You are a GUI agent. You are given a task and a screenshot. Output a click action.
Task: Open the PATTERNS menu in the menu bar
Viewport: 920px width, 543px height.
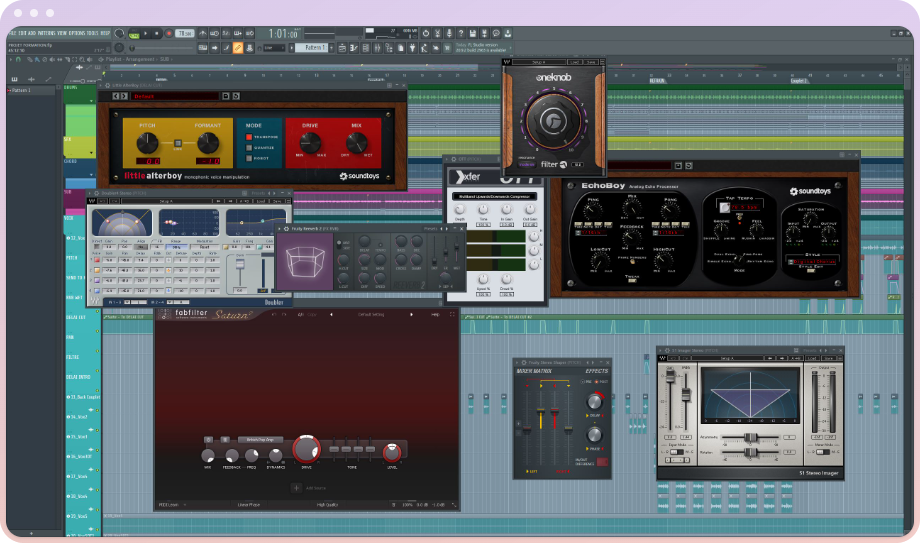pos(45,33)
